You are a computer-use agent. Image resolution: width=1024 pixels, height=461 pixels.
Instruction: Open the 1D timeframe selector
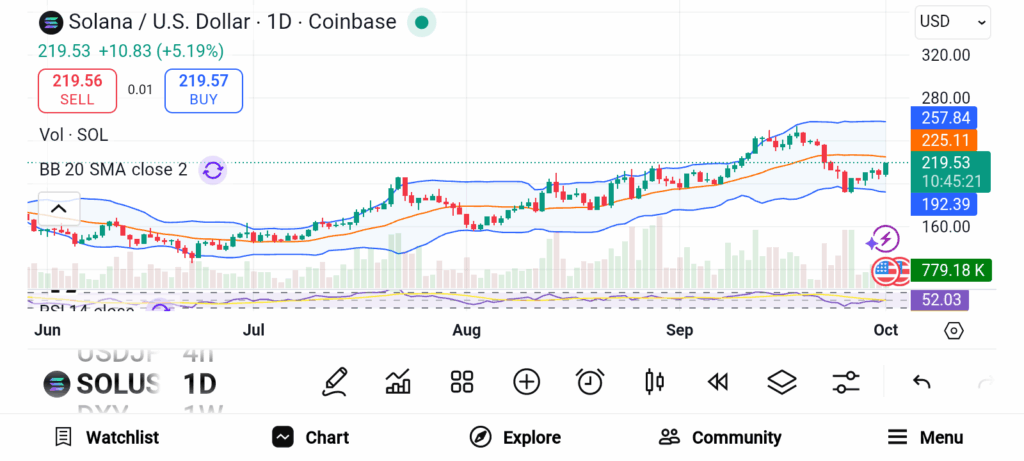[x=200, y=384]
